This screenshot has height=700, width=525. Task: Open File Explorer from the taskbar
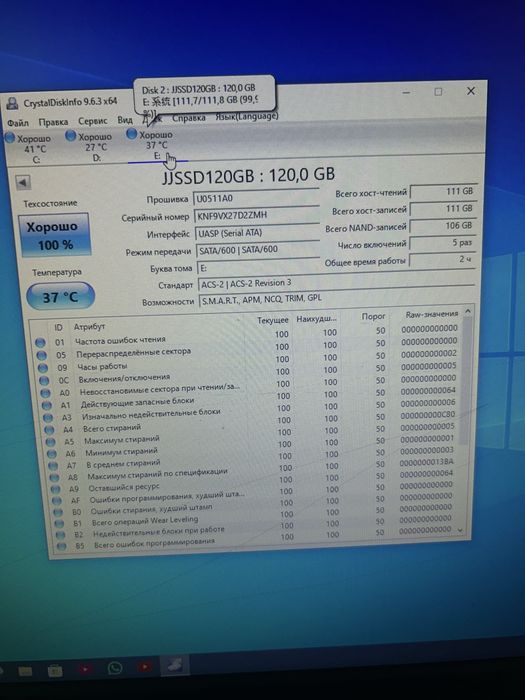click(25, 671)
